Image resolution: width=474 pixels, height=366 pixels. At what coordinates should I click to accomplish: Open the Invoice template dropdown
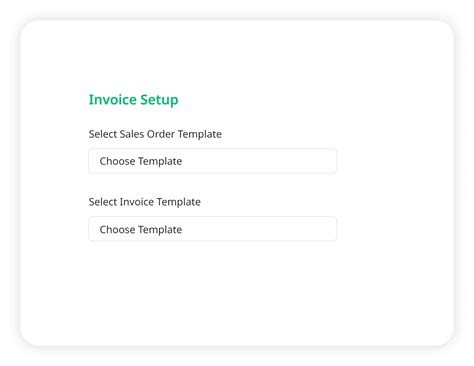[212, 229]
